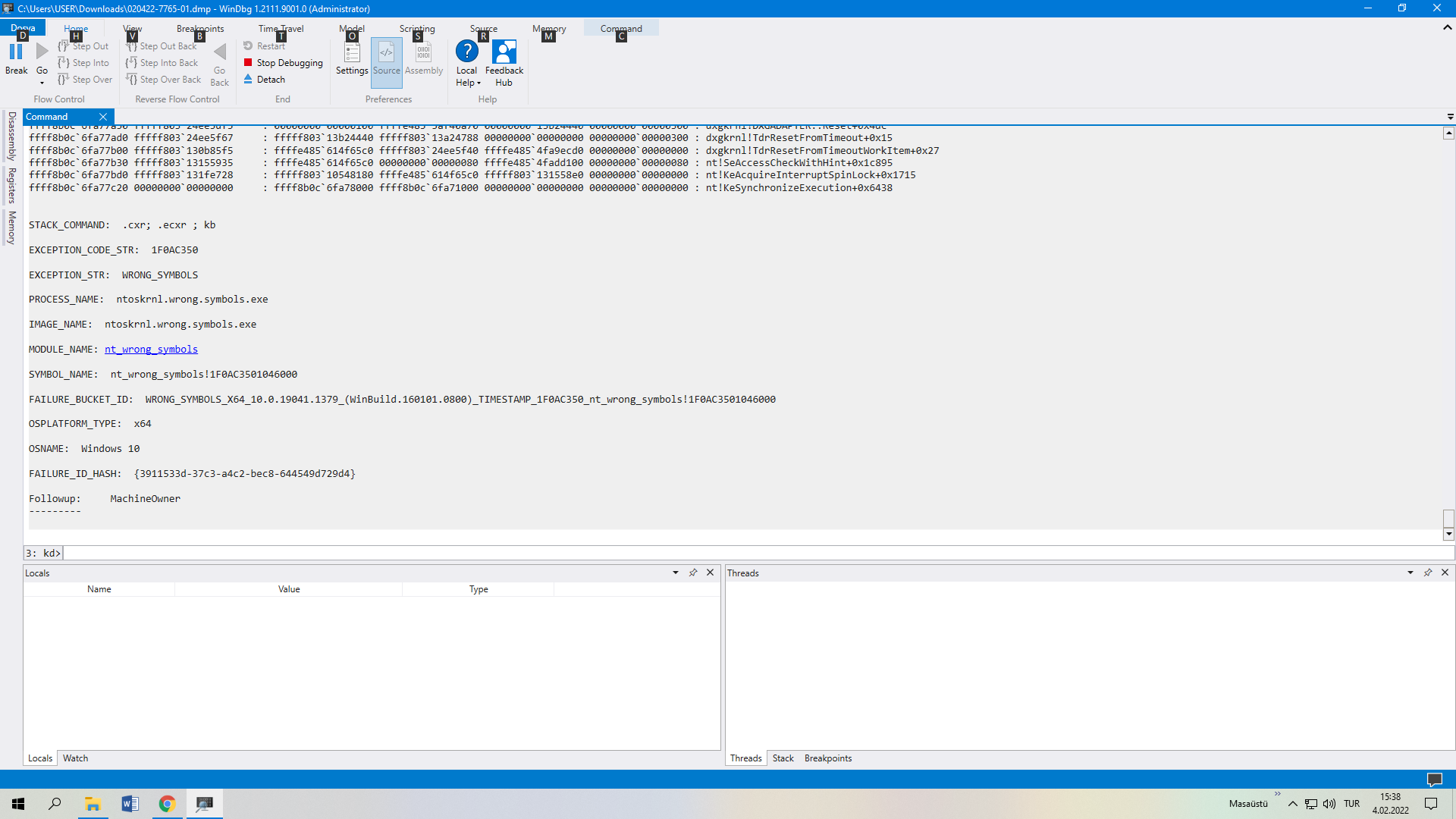Open the Settings preferences icon
Viewport: 1456px width, 819px height.
pos(352,52)
